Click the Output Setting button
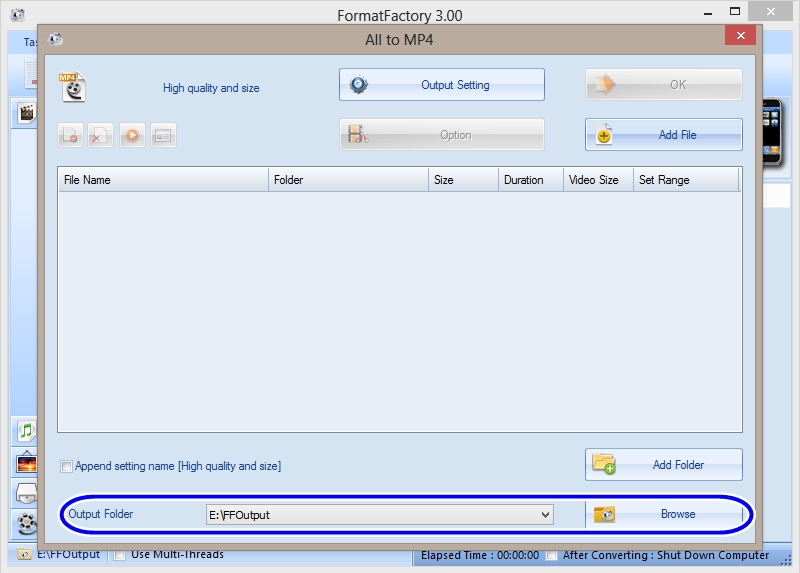This screenshot has width=800, height=573. [x=441, y=85]
